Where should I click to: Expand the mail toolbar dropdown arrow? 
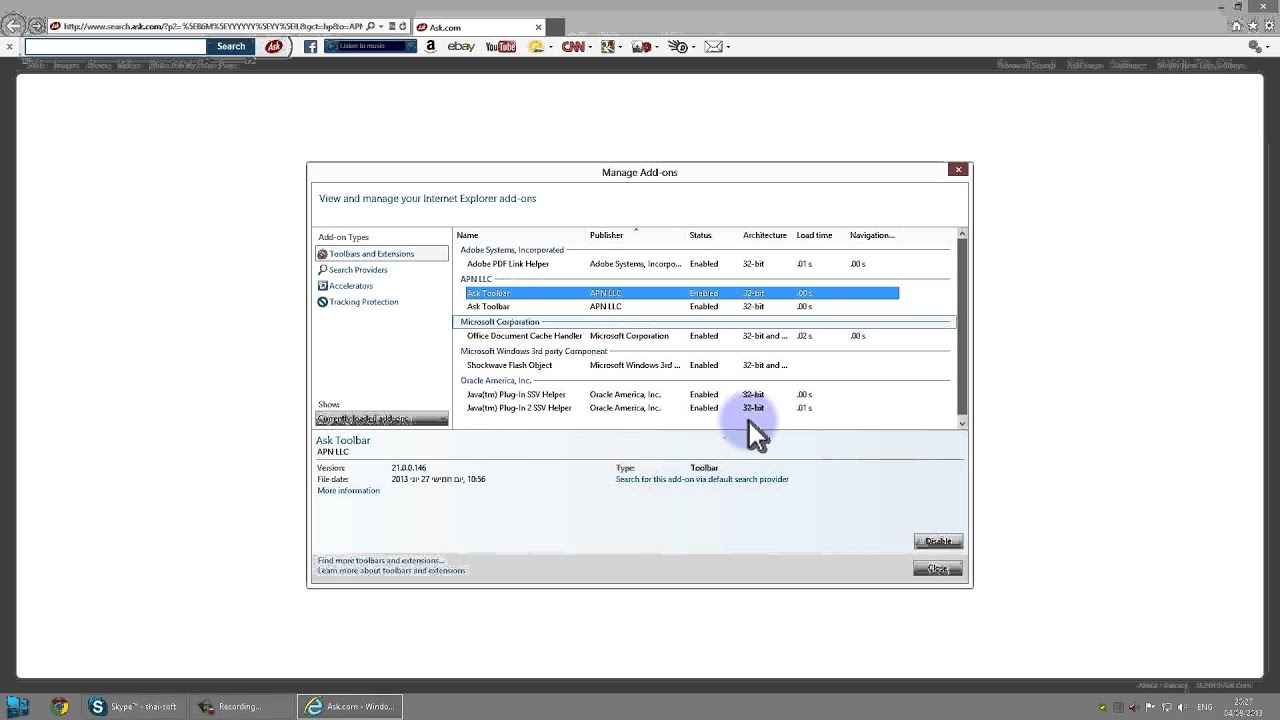(x=728, y=47)
